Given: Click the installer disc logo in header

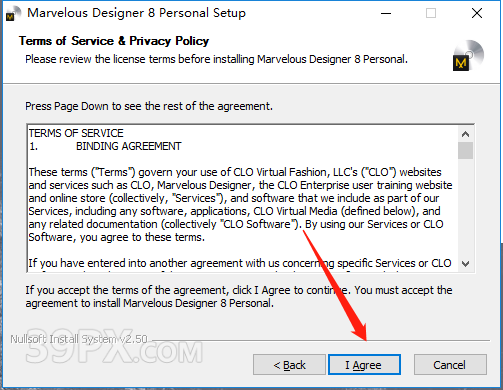Looking at the screenshot, I should pyautogui.click(x=468, y=55).
